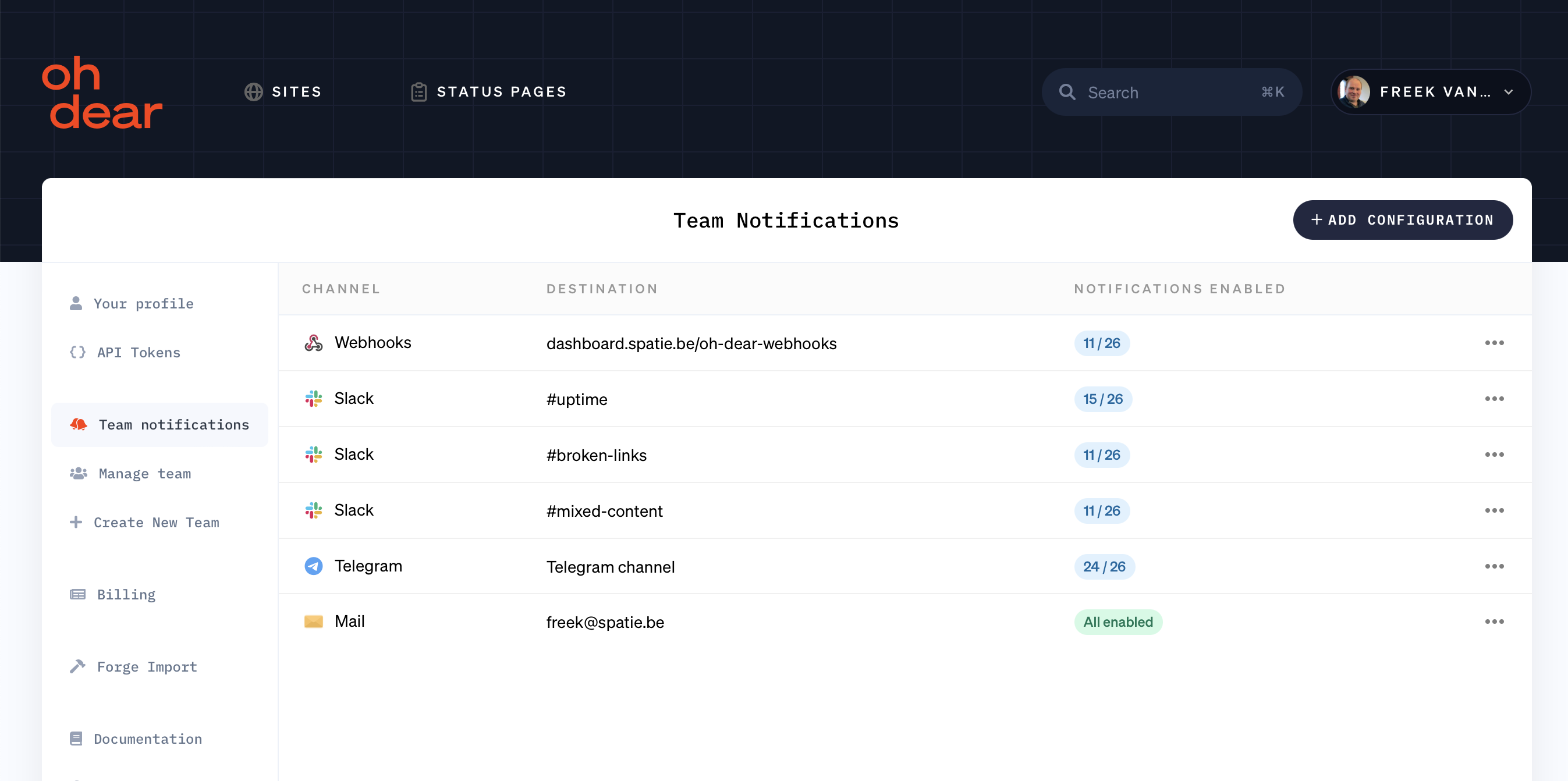Expand the user account dropdown chevron
This screenshot has width=1568, height=781.
pos(1509,92)
